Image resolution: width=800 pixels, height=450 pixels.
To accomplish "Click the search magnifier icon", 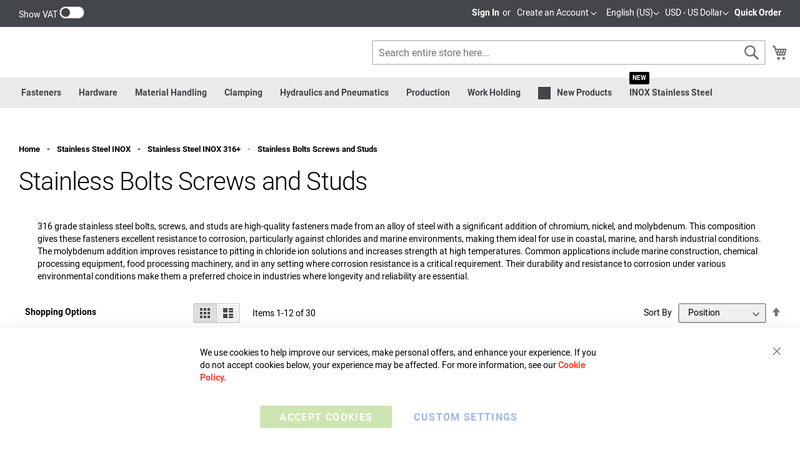I will 751,53.
